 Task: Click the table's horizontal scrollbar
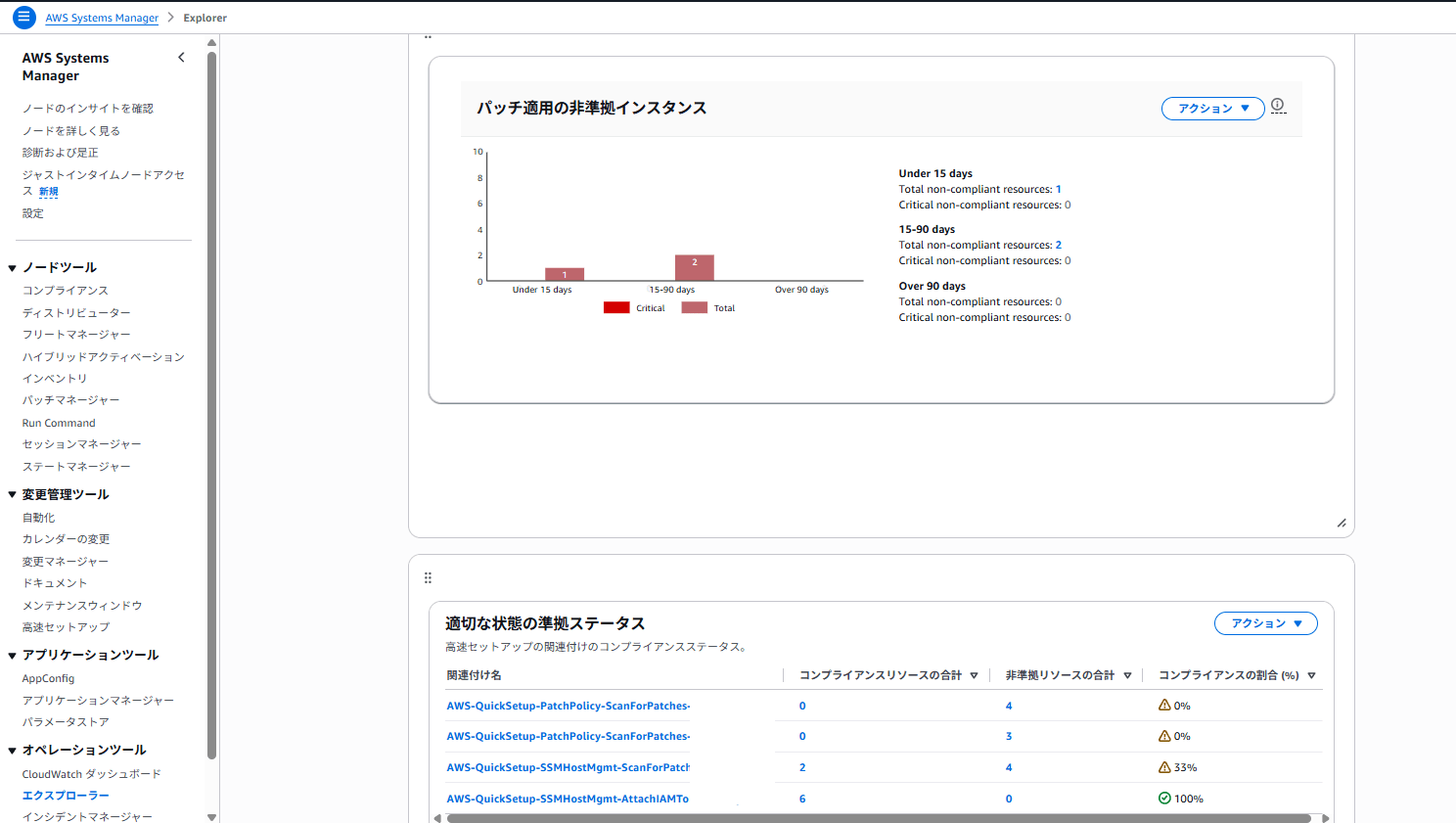click(x=879, y=818)
